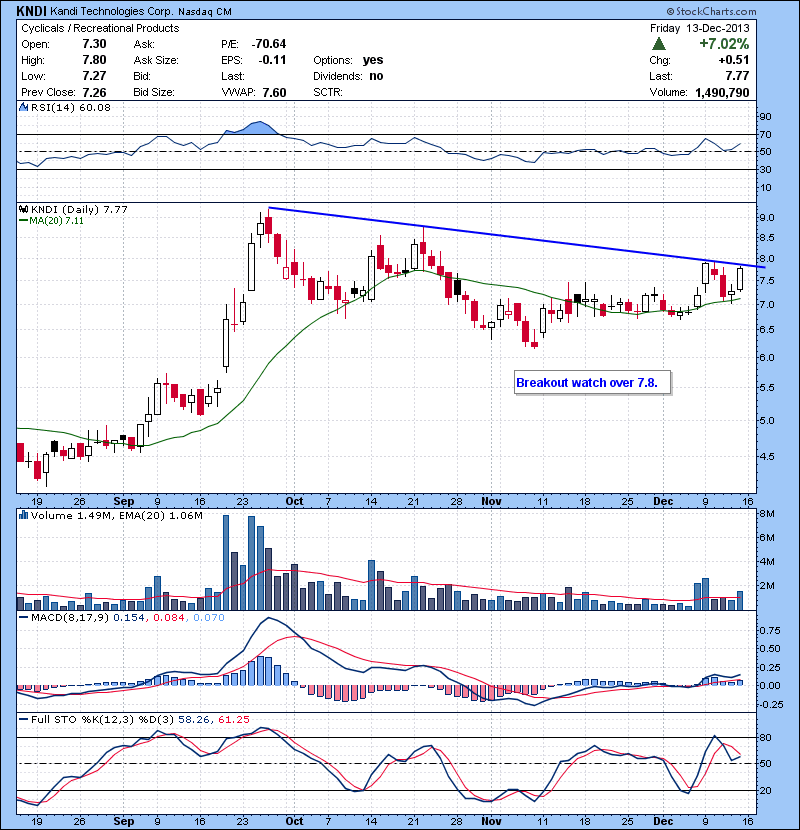800x830 pixels.
Task: Click the Nov label on price chart axis
Action: (x=491, y=501)
